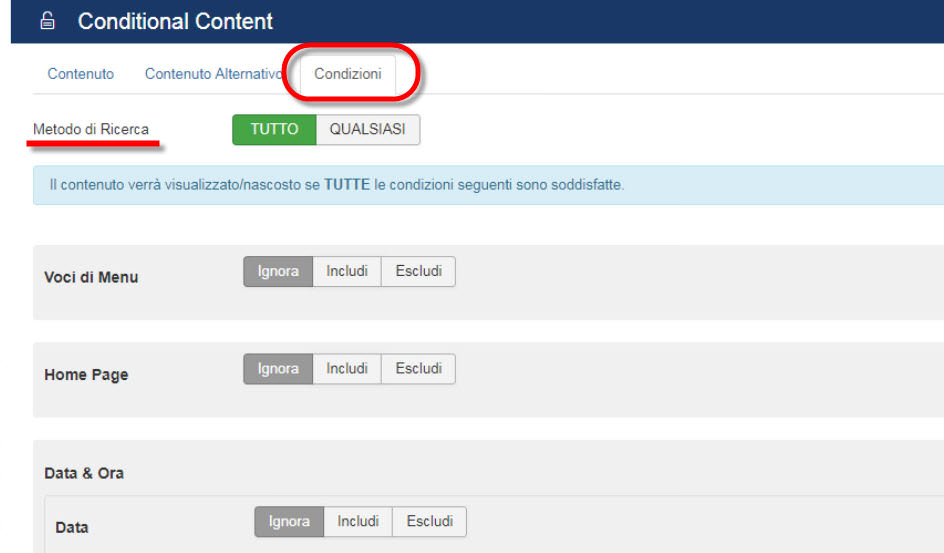Choose Escludi for Home Page
This screenshot has width=944, height=553.
click(x=418, y=369)
